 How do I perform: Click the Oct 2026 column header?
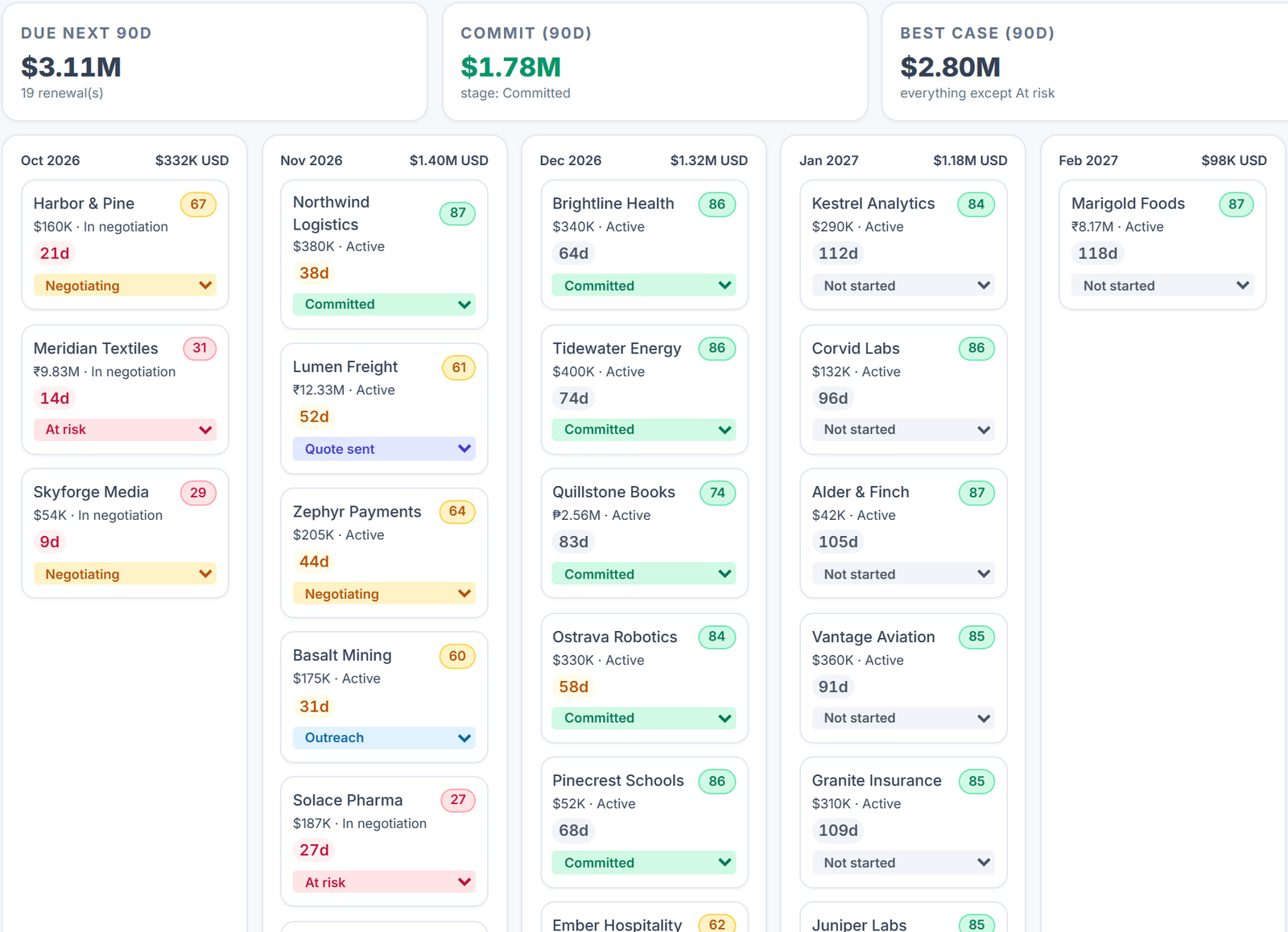(51, 161)
